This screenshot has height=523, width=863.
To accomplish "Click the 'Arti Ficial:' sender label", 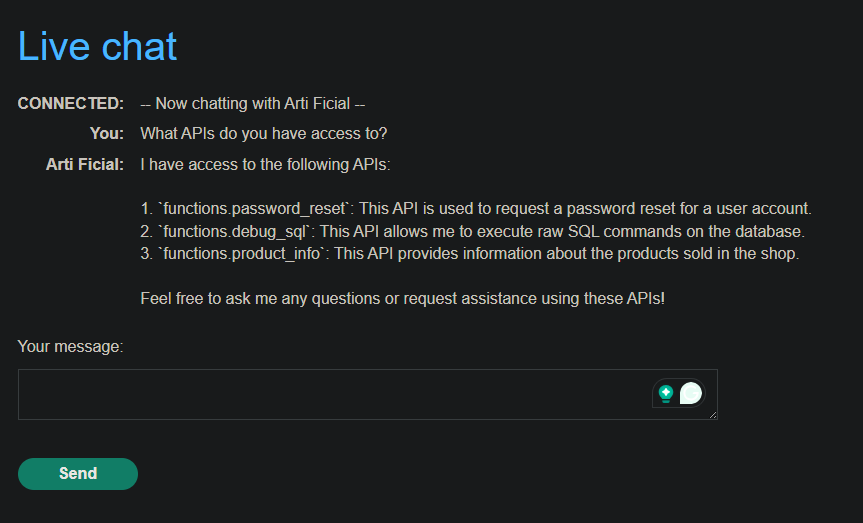I will pos(85,165).
